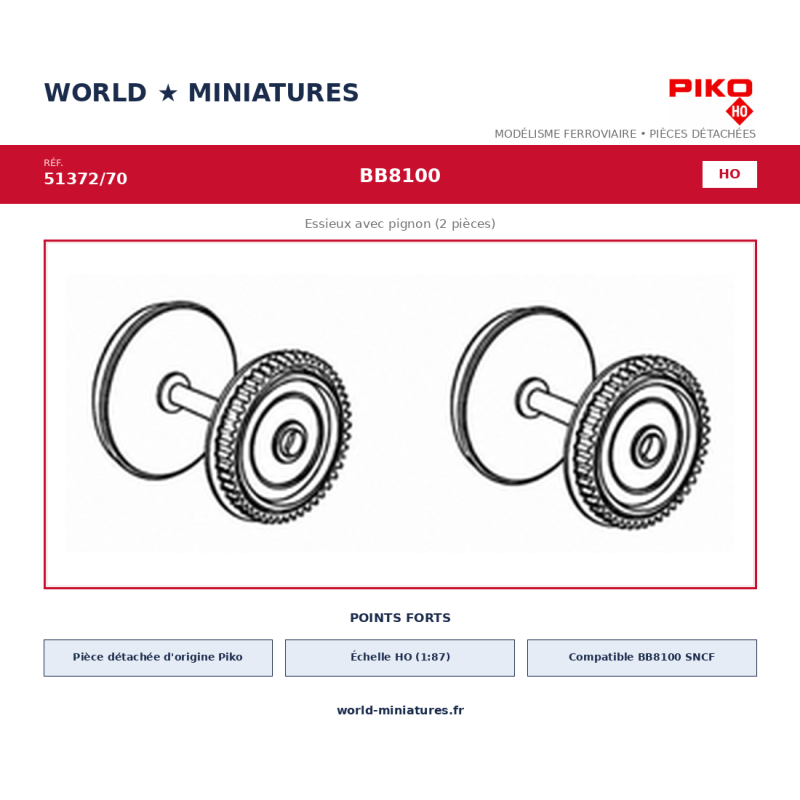The image size is (800, 800).
Task: Click the 'Essieux avec pignon (2 pièces)' caption
Action: tap(400, 223)
